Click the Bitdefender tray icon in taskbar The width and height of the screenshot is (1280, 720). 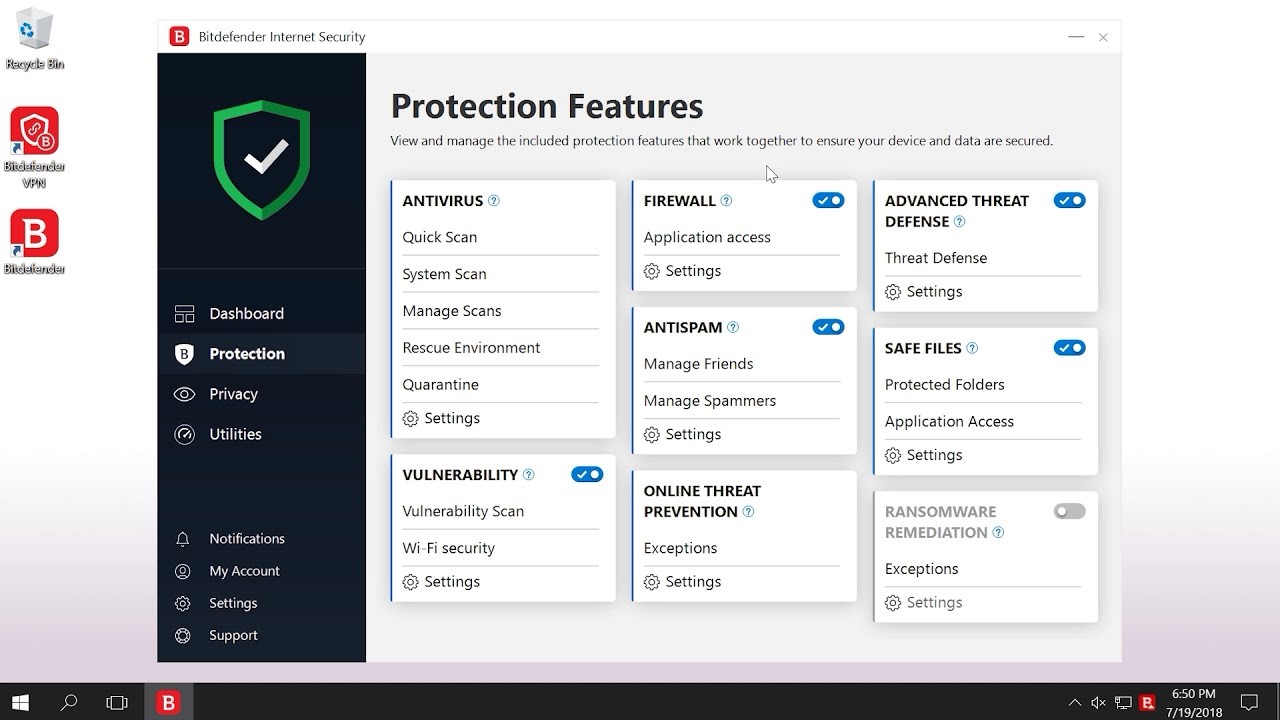(x=1148, y=702)
